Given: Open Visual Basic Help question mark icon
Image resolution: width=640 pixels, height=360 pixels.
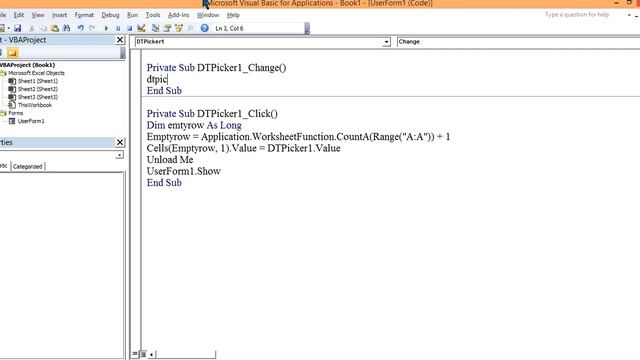Looking at the screenshot, I should tap(204, 28).
